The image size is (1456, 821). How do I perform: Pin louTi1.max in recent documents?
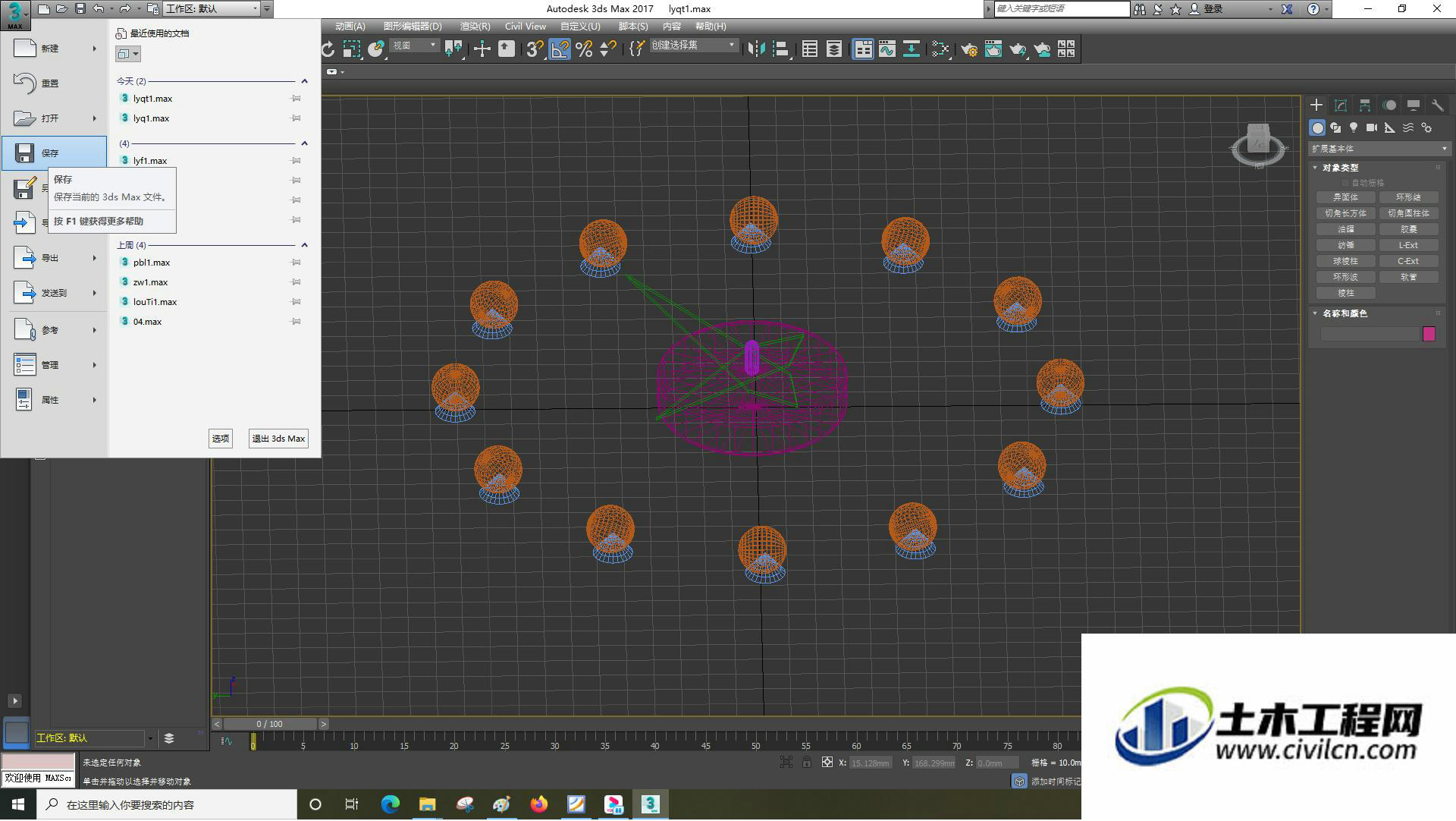[297, 302]
